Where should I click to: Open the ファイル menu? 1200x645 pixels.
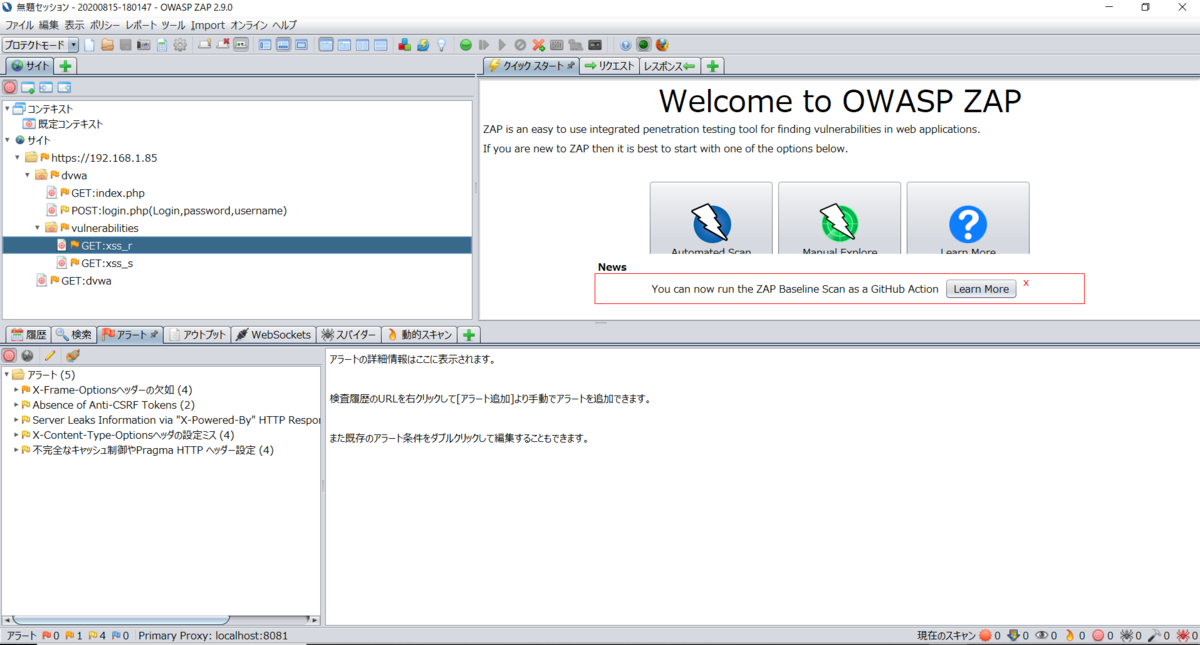(x=19, y=24)
